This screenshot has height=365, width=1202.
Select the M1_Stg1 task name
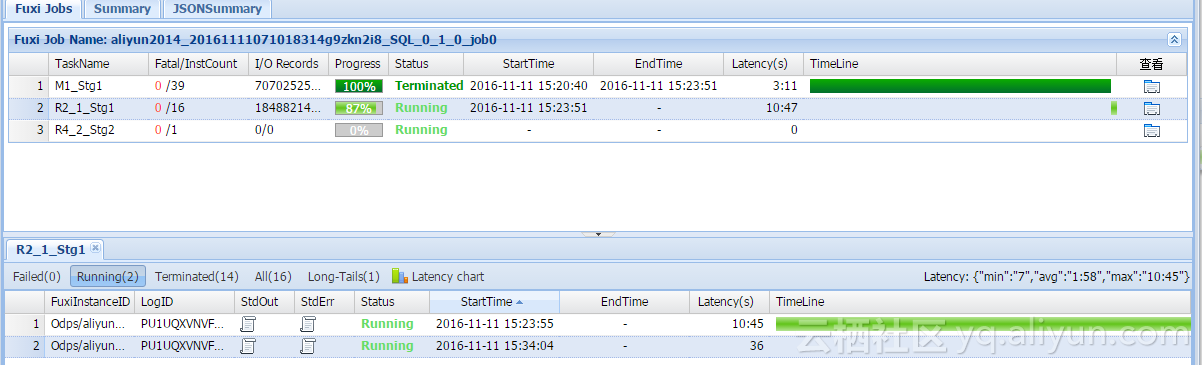point(79,86)
